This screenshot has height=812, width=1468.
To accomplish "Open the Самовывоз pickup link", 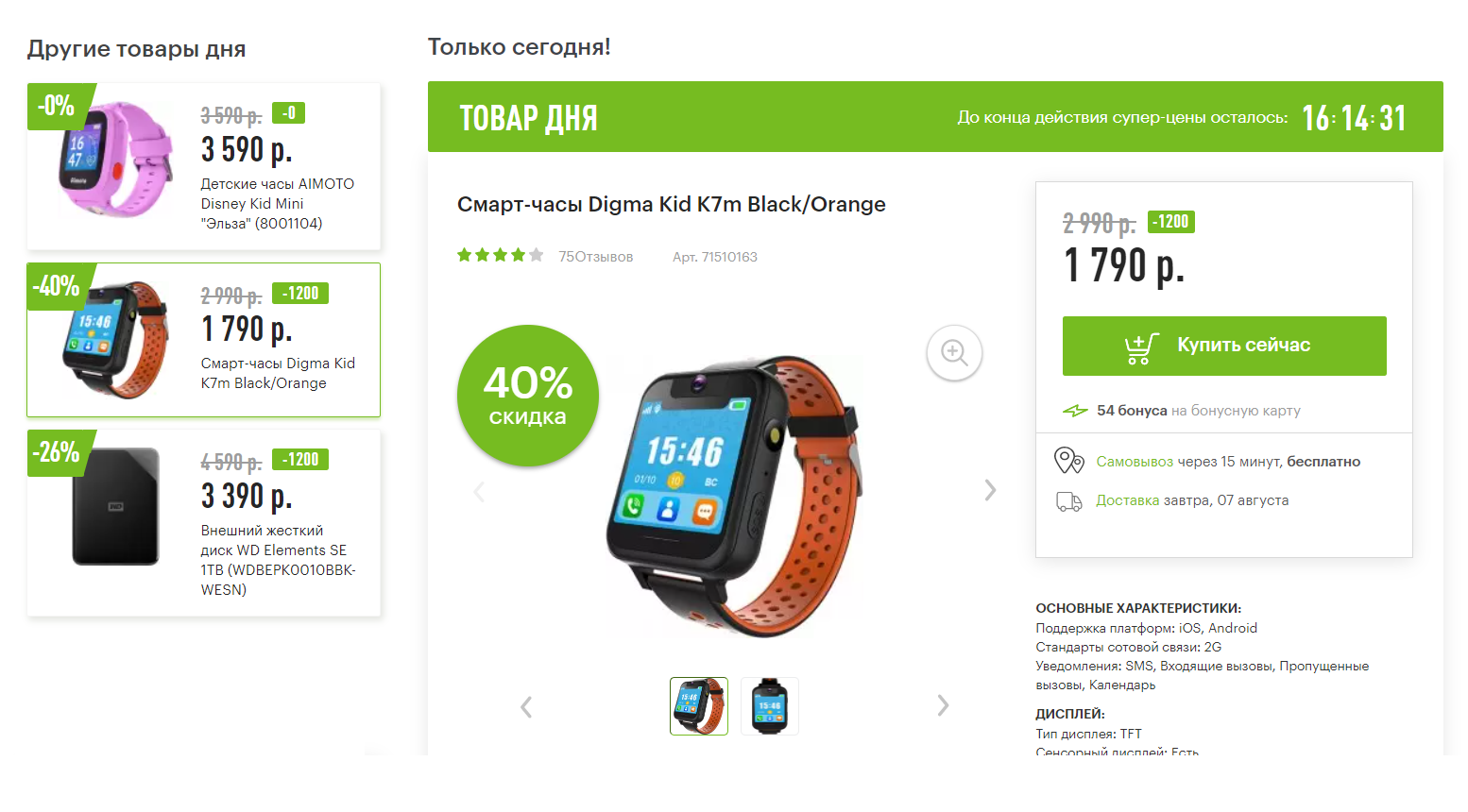I will (x=1135, y=462).
